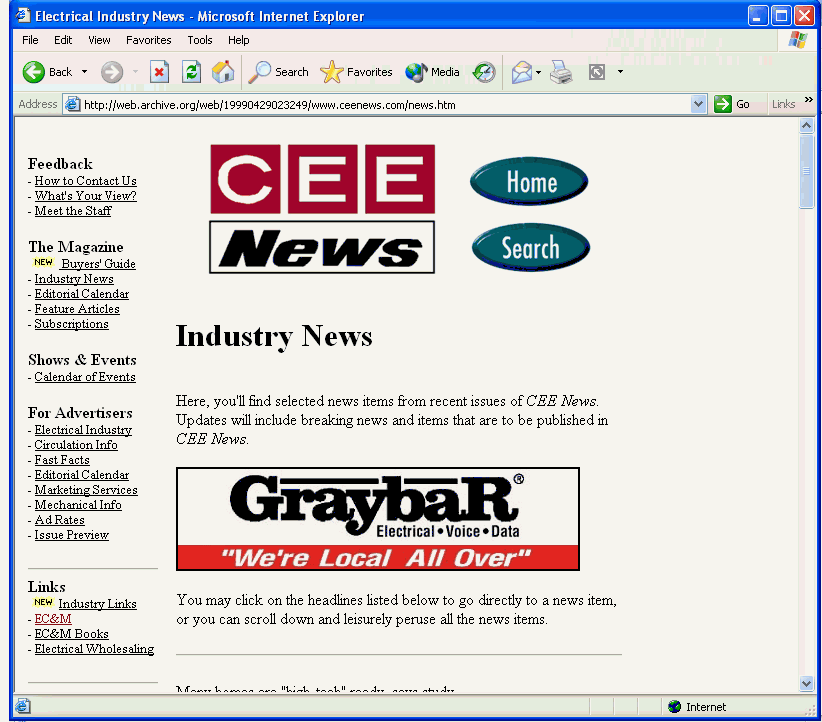The width and height of the screenshot is (822, 722).
Task: Click the vertical scrollbar up arrow
Action: (806, 125)
